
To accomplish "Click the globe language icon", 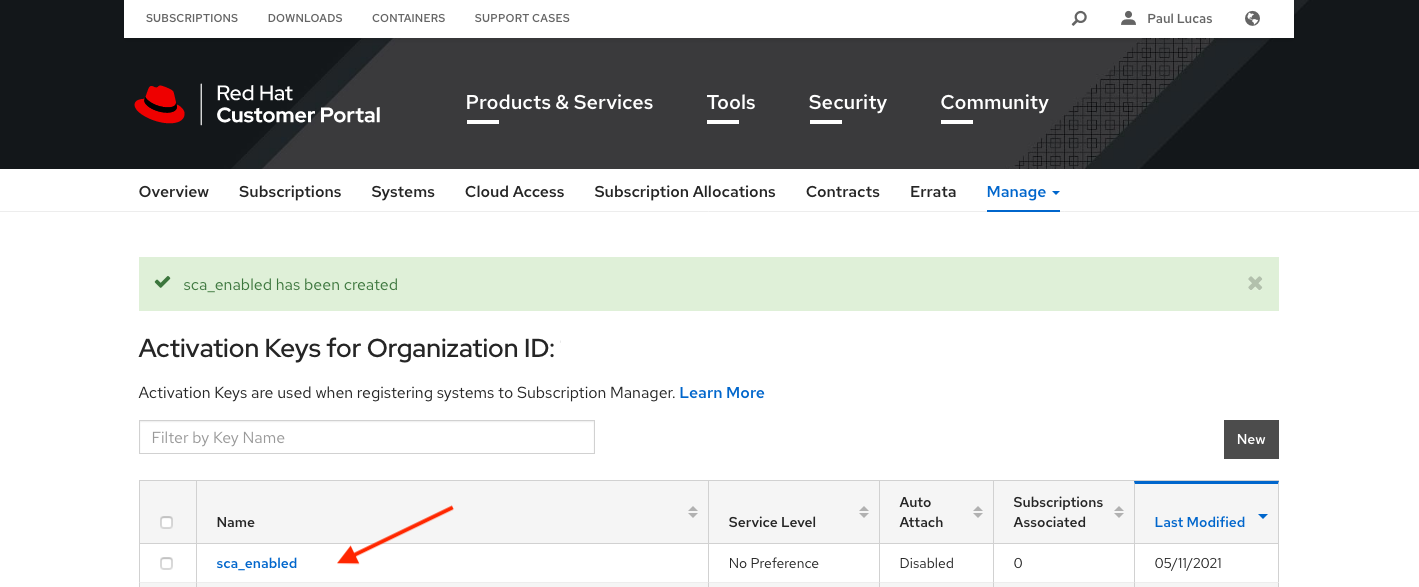I will click(1252, 18).
